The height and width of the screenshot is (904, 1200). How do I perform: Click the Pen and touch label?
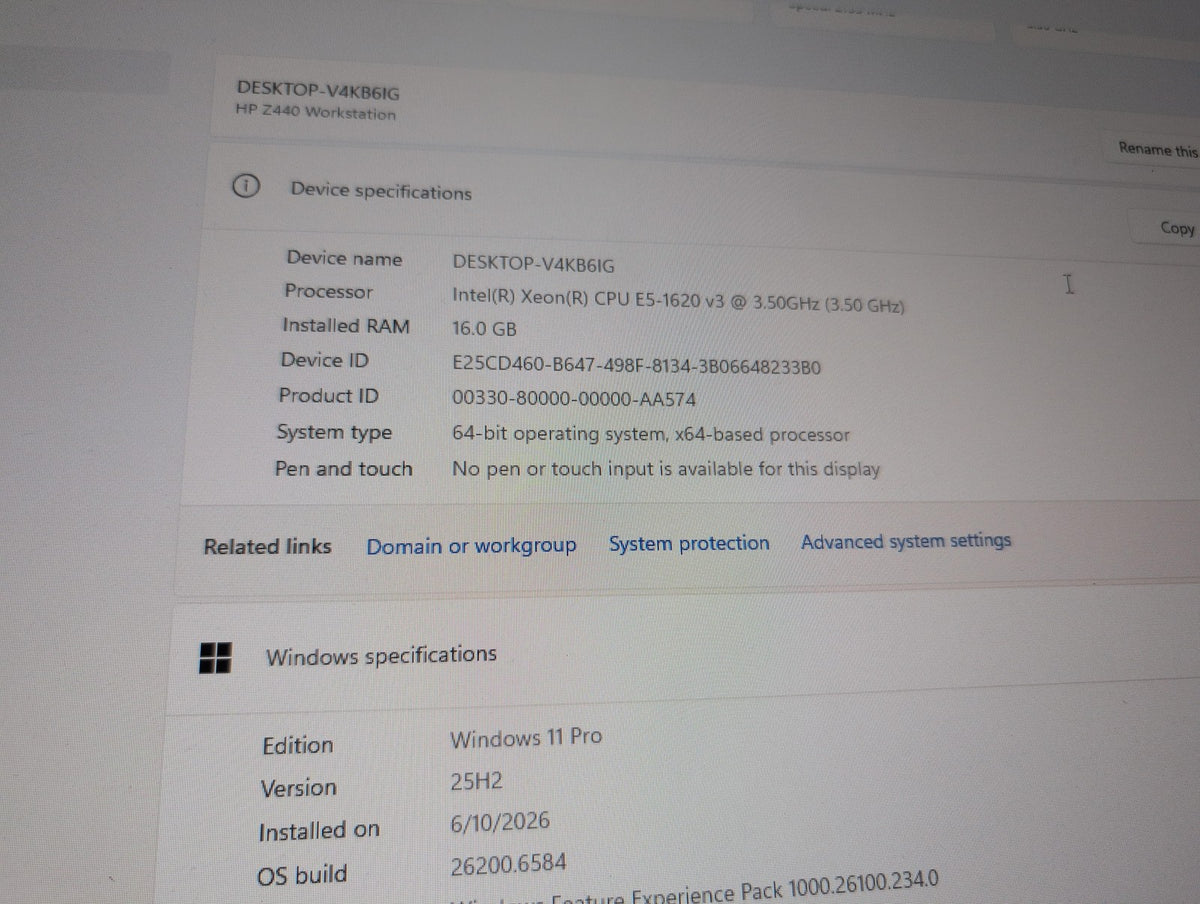point(343,468)
